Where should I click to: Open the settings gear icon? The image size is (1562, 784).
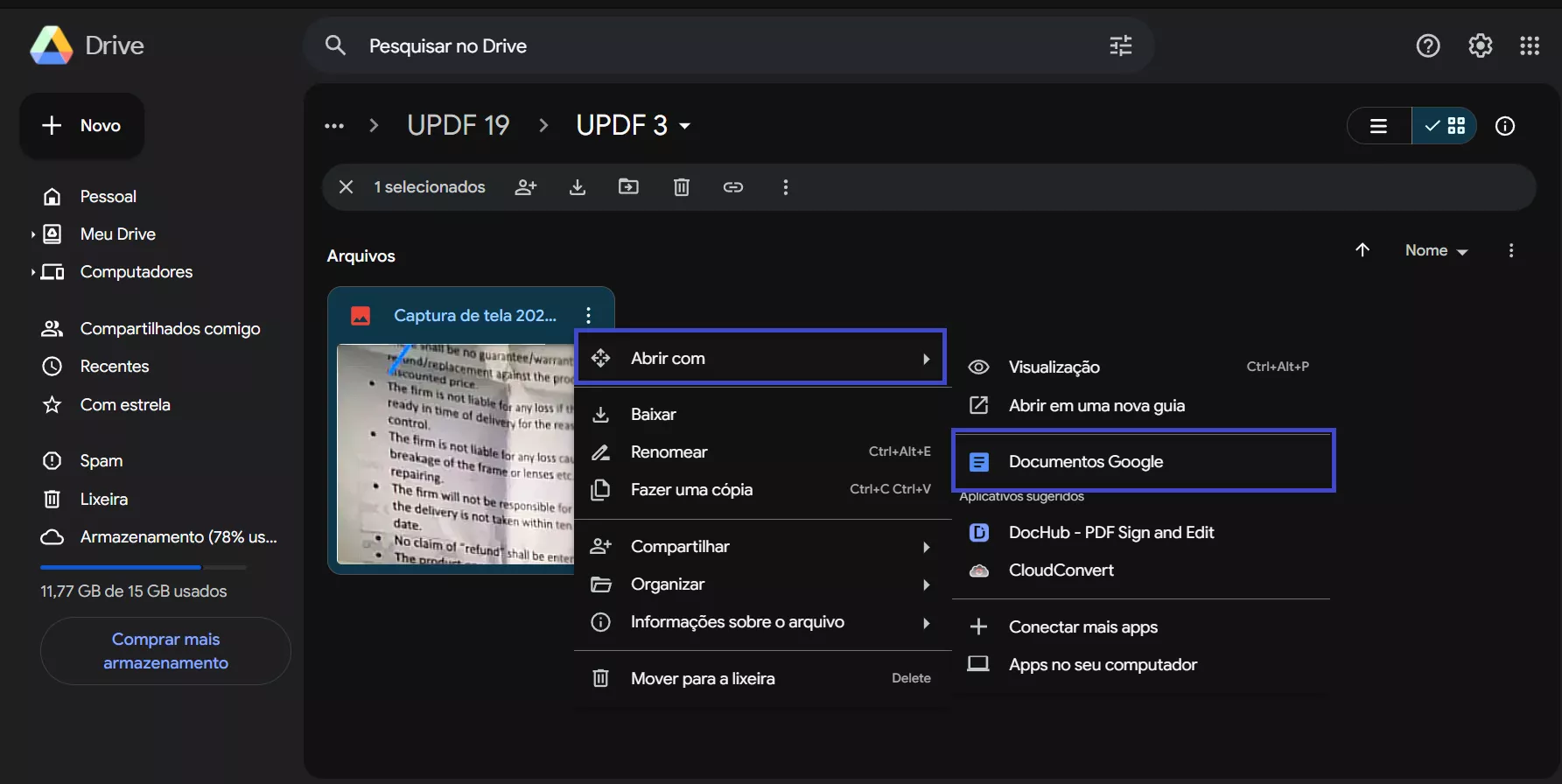pos(1480,45)
